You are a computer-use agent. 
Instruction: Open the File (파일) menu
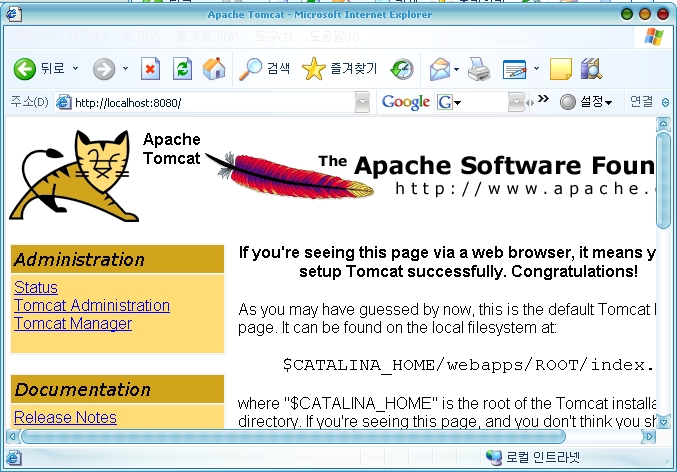point(32,37)
